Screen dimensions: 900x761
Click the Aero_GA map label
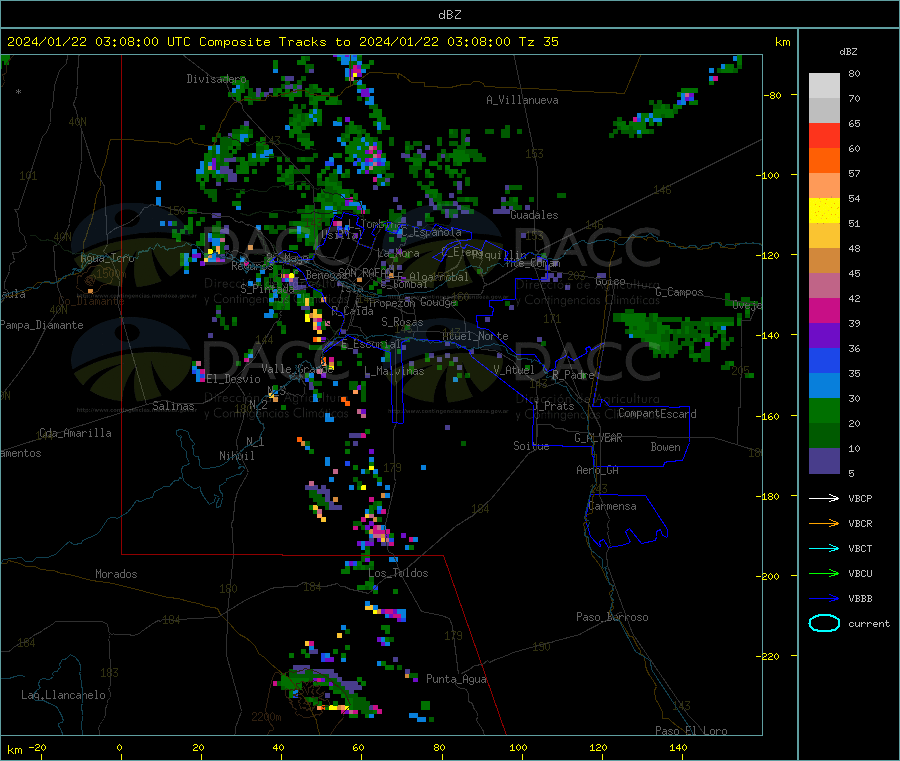coord(598,470)
